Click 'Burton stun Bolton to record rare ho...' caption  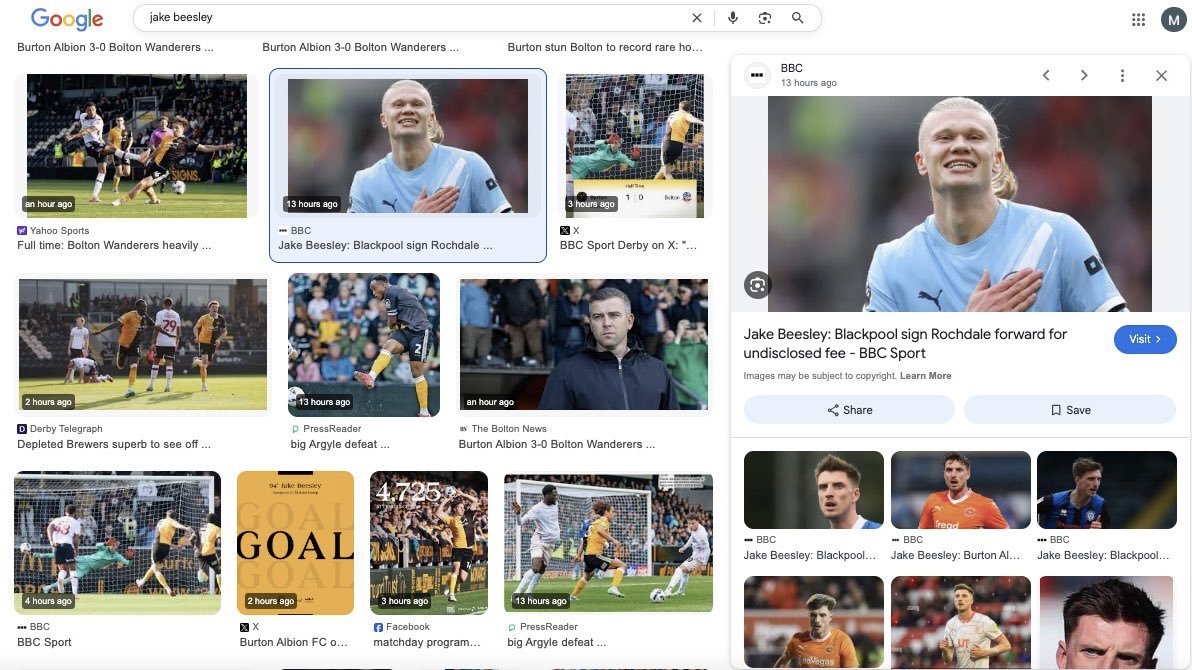tap(605, 47)
